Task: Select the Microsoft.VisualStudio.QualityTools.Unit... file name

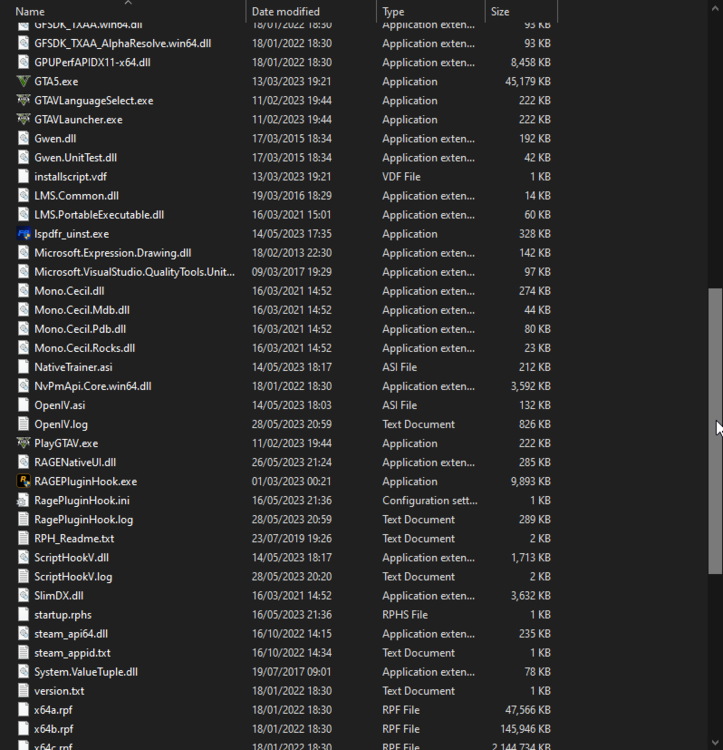Action: coord(134,272)
